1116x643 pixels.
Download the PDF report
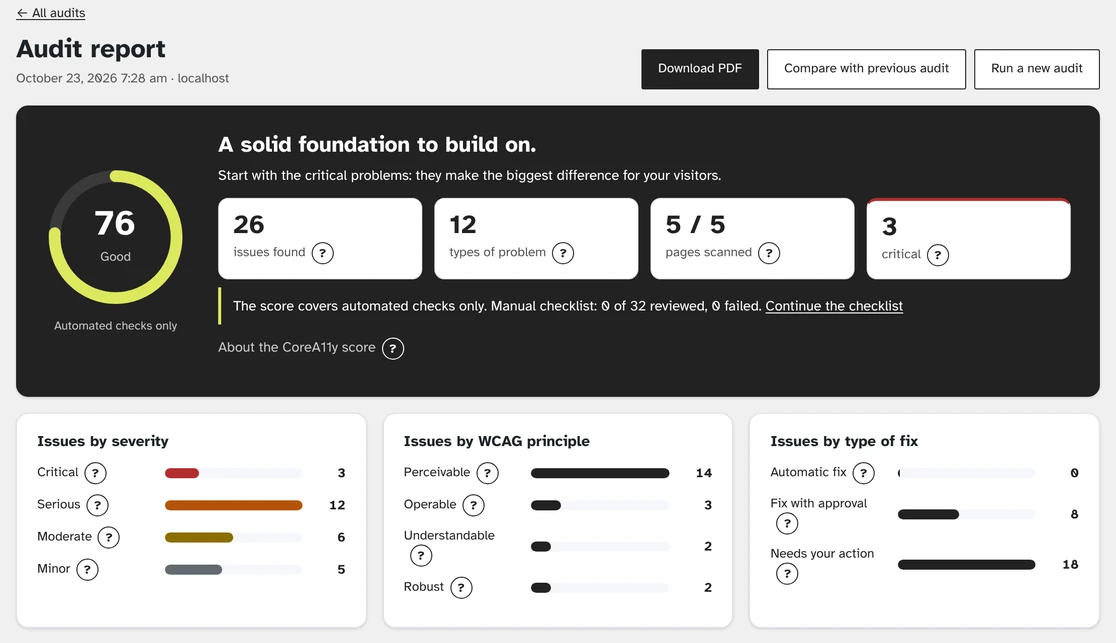pyautogui.click(x=700, y=69)
